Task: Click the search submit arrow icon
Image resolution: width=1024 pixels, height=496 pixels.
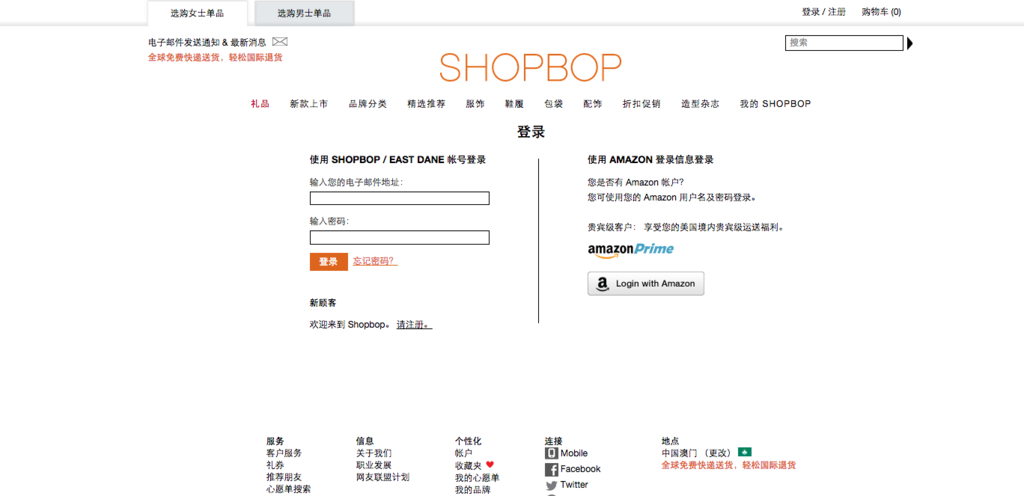Action: pyautogui.click(x=910, y=43)
